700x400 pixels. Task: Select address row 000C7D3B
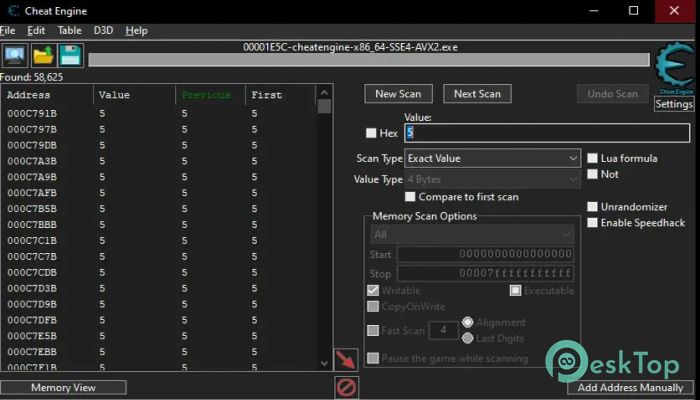[x=159, y=288]
